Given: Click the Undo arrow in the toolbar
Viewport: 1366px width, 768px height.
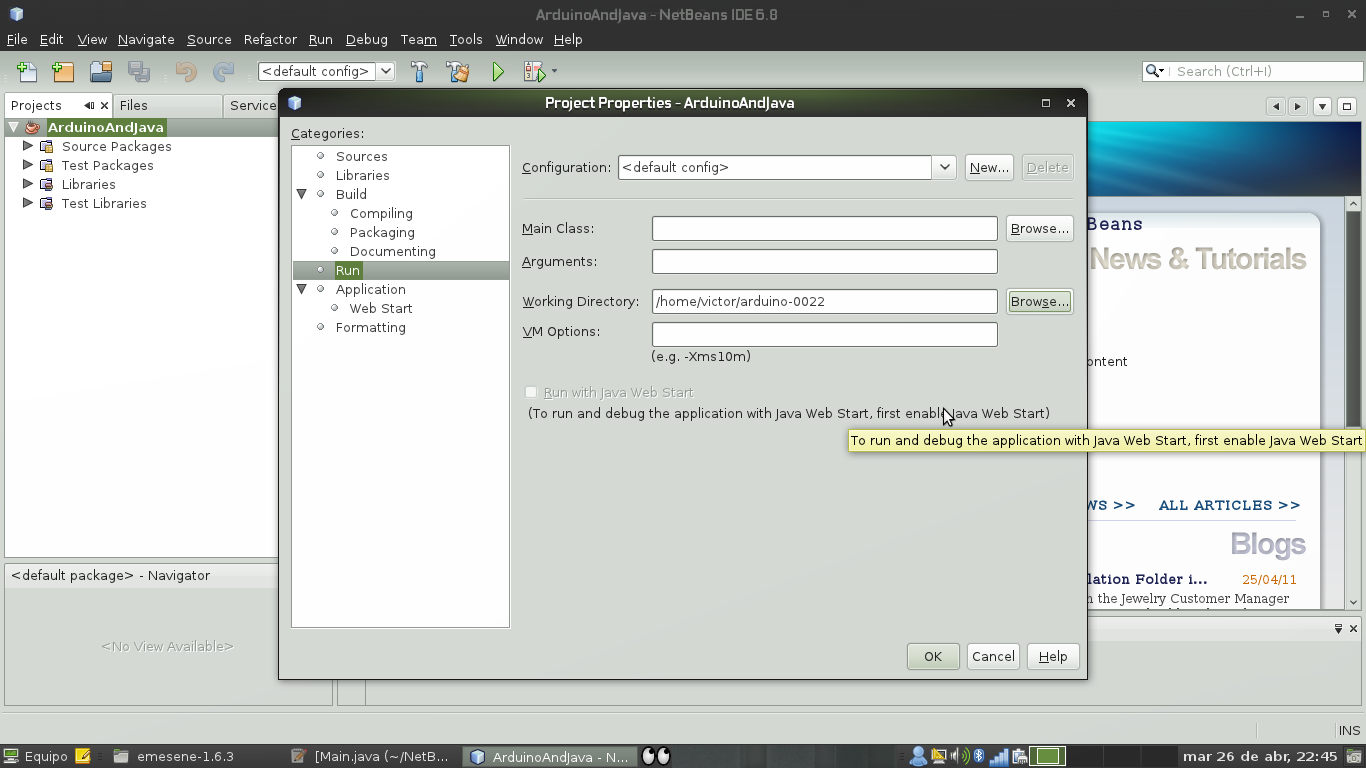Looking at the screenshot, I should 186,71.
